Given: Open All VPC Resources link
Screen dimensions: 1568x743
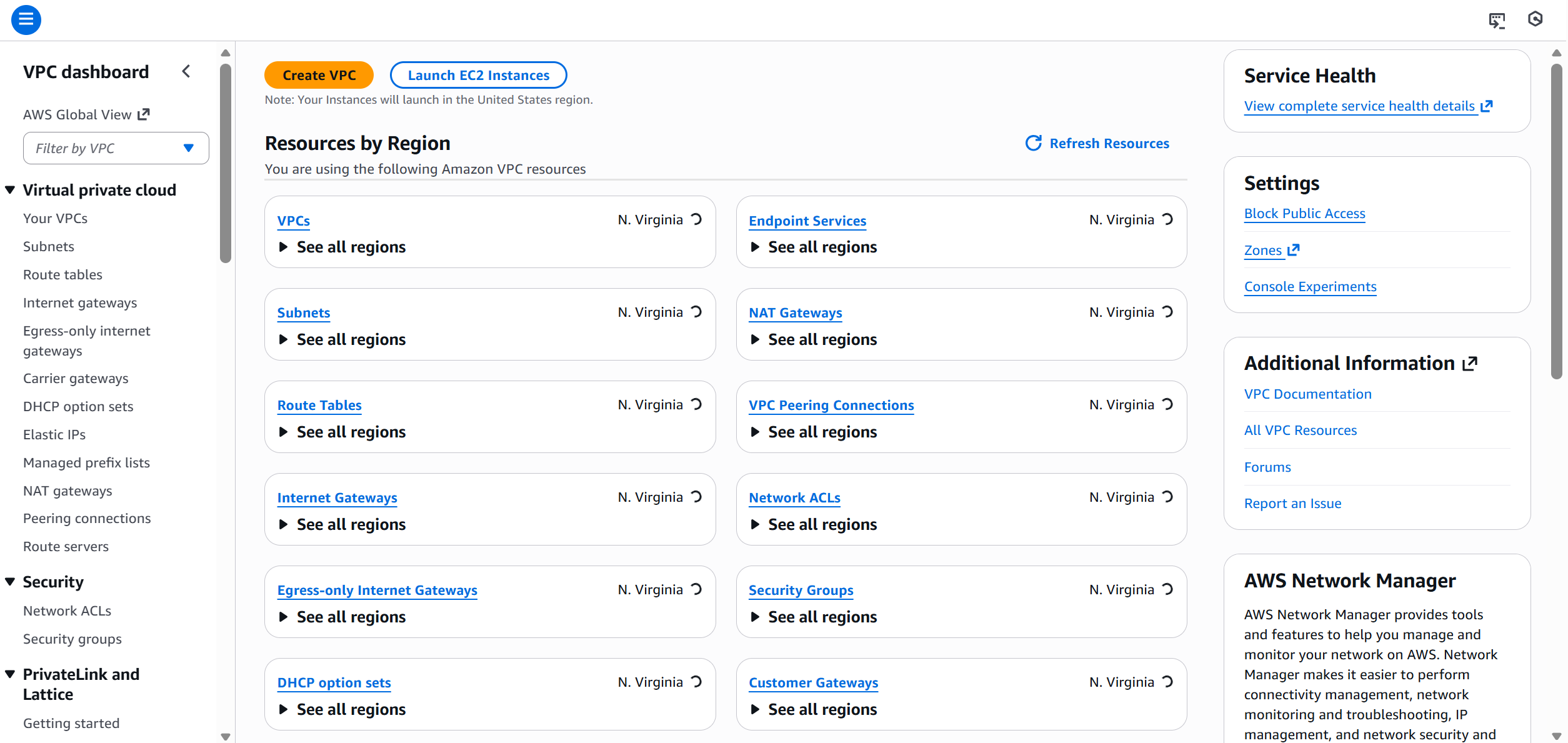Looking at the screenshot, I should pos(1300,431).
